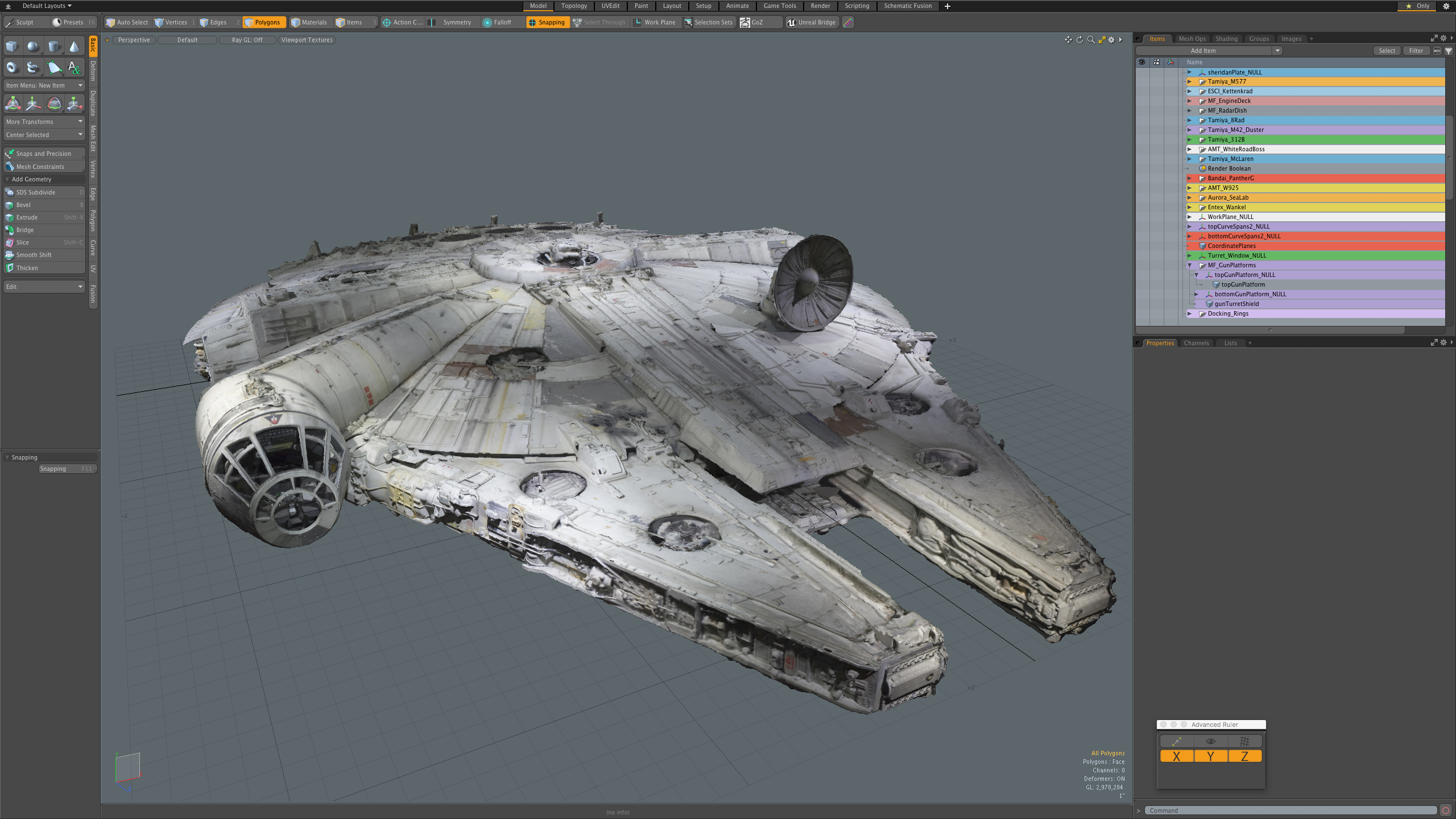
Task: Select the Cube primitive tool
Action: [x=12, y=47]
